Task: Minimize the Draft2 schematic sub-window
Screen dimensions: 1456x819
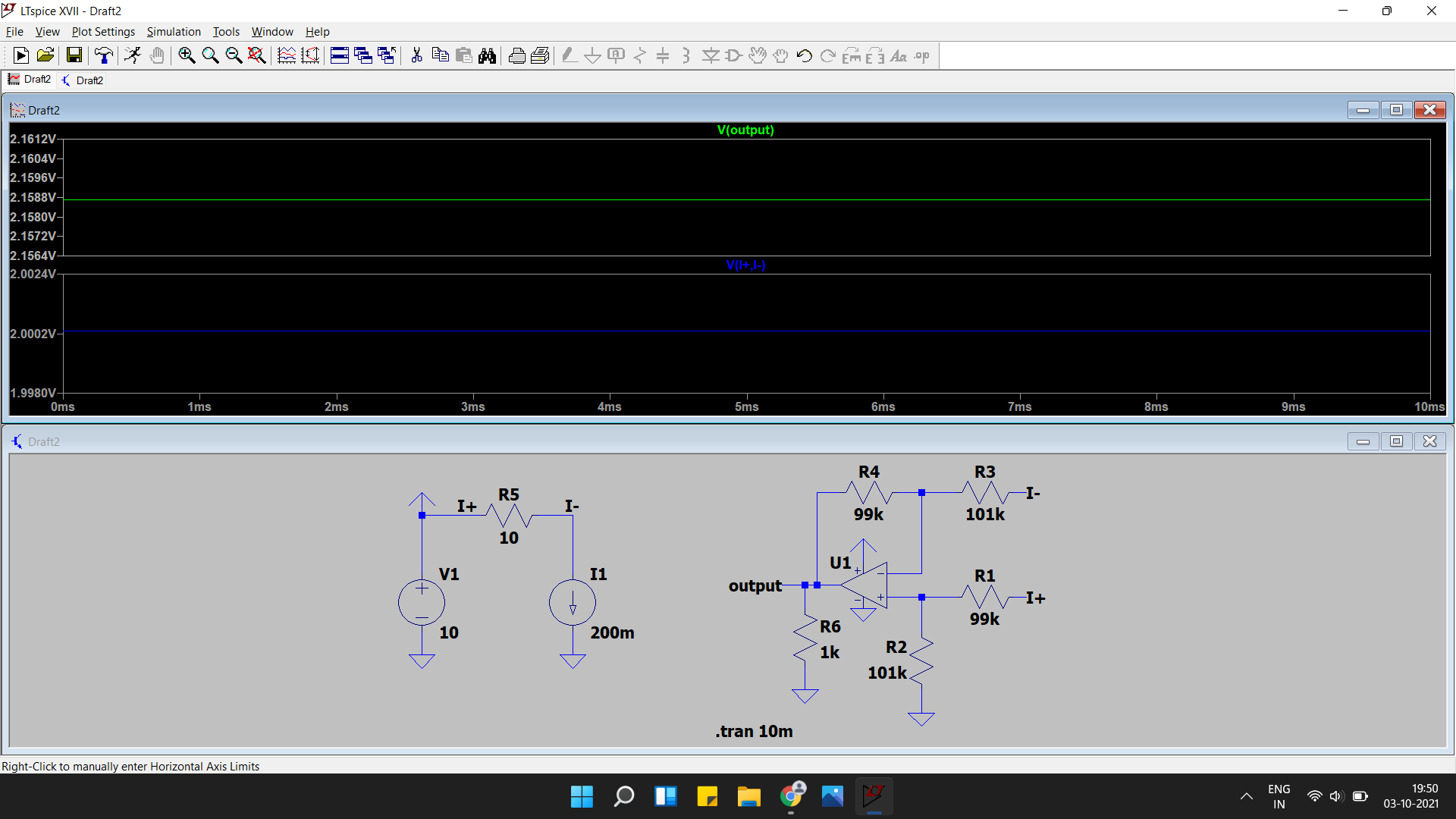Action: click(1363, 441)
